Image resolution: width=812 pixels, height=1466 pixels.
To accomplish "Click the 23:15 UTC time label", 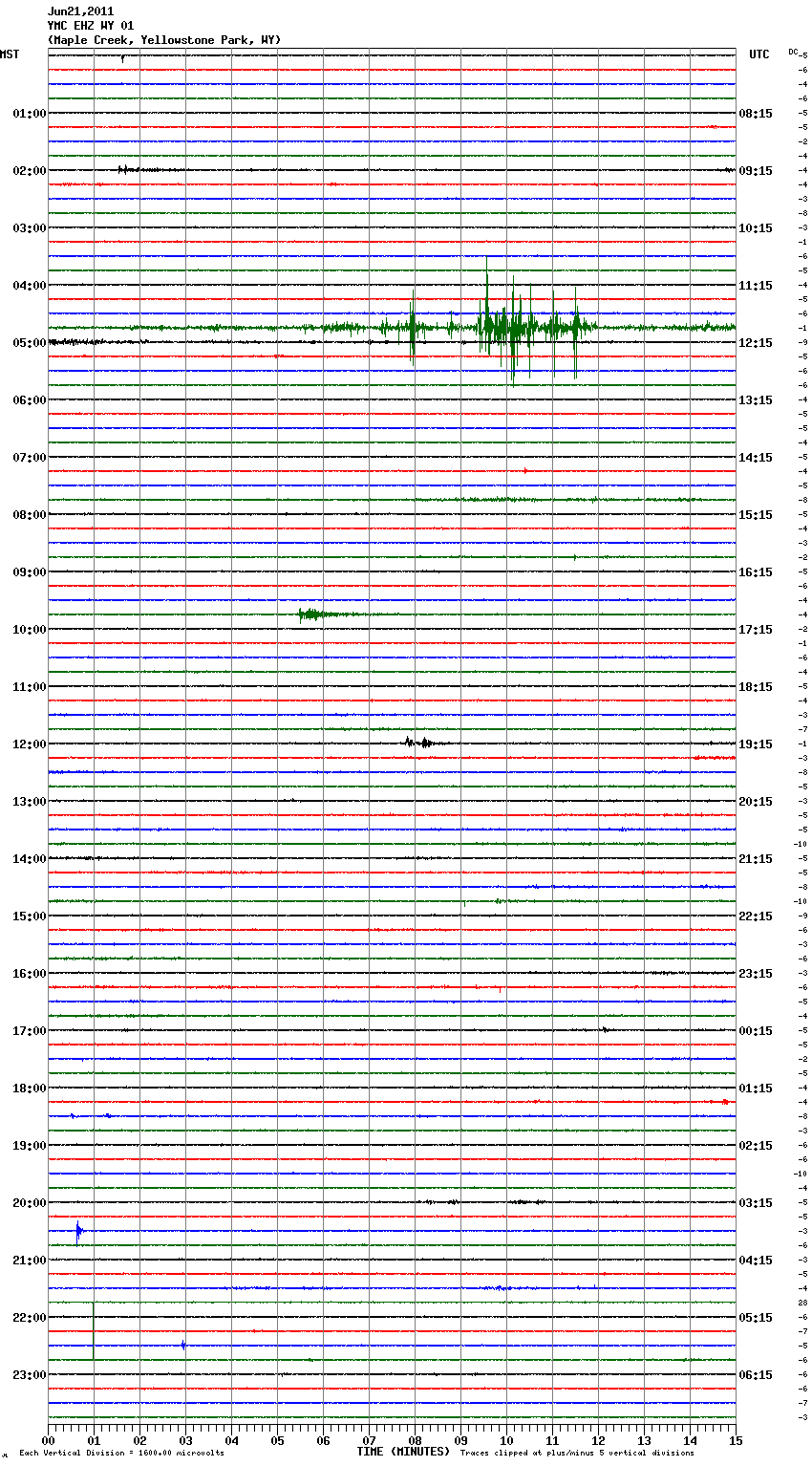I will coord(756,974).
